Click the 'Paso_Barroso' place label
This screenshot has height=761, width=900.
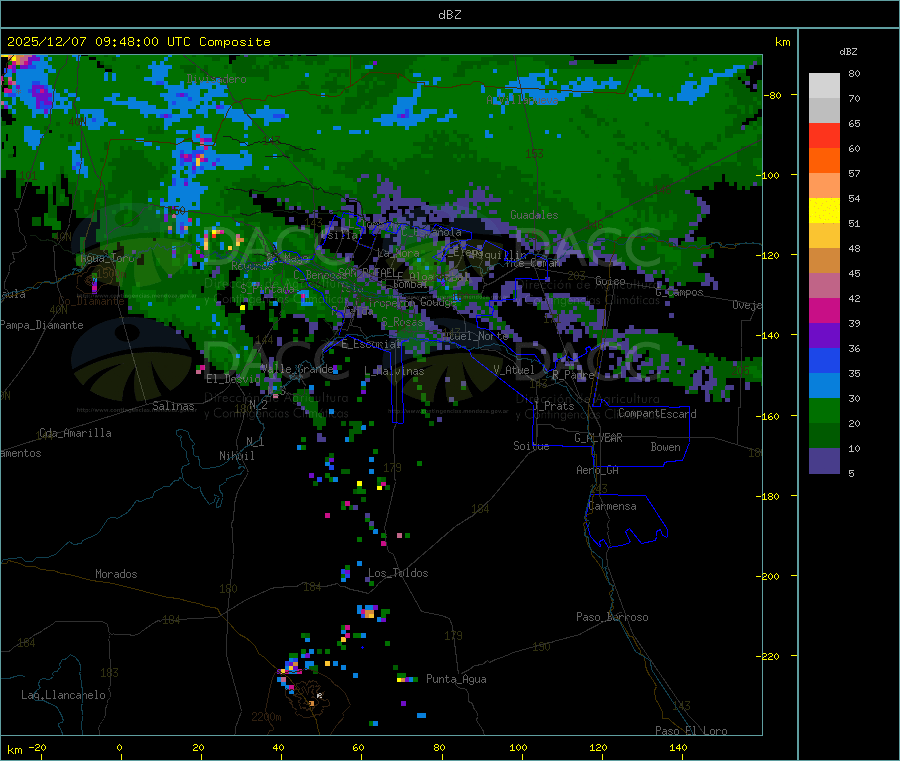click(x=612, y=617)
